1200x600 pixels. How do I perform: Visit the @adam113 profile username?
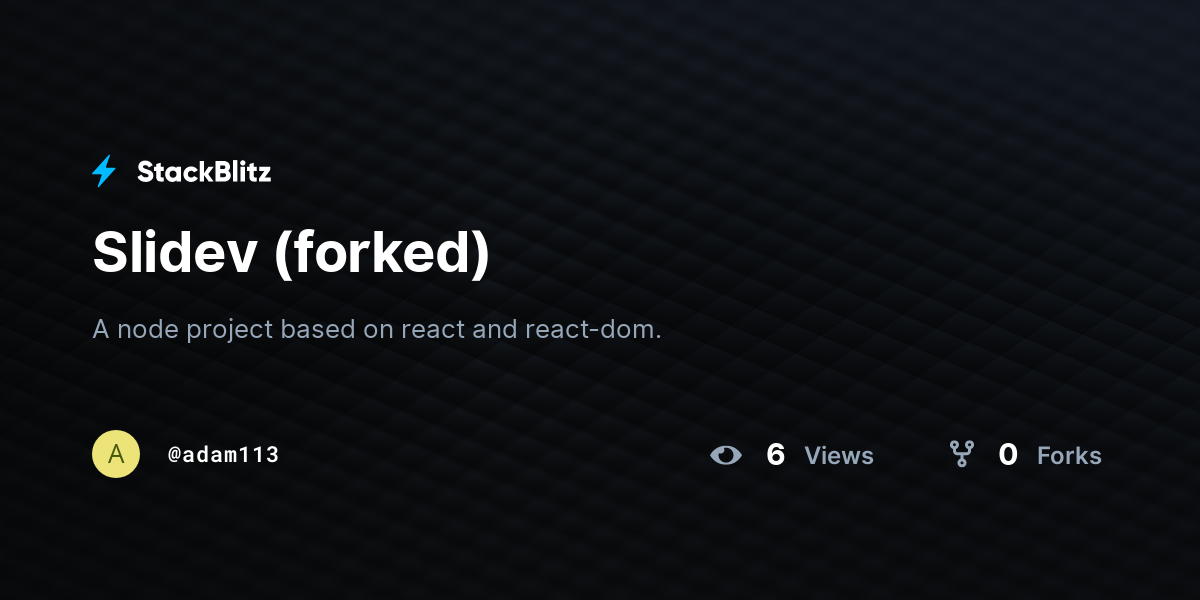223,454
